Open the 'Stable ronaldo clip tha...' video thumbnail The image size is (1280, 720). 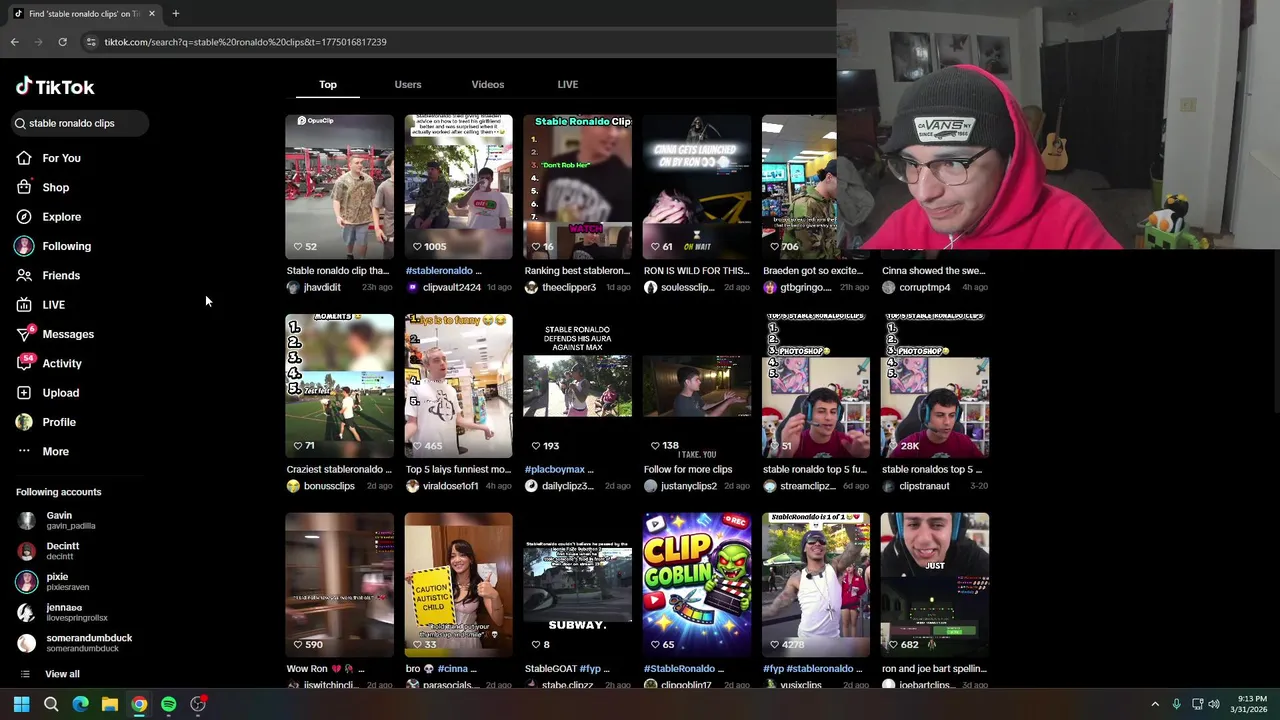click(339, 186)
